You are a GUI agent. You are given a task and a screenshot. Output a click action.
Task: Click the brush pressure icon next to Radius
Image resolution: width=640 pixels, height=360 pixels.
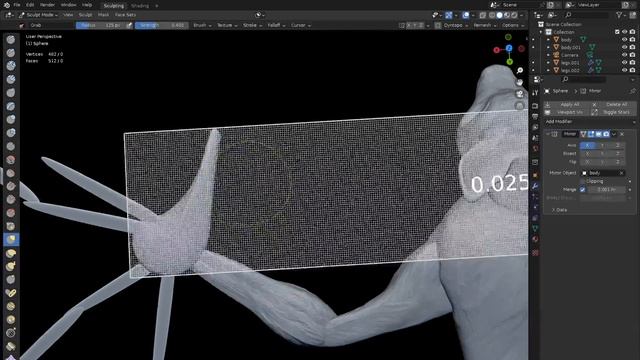(x=129, y=25)
